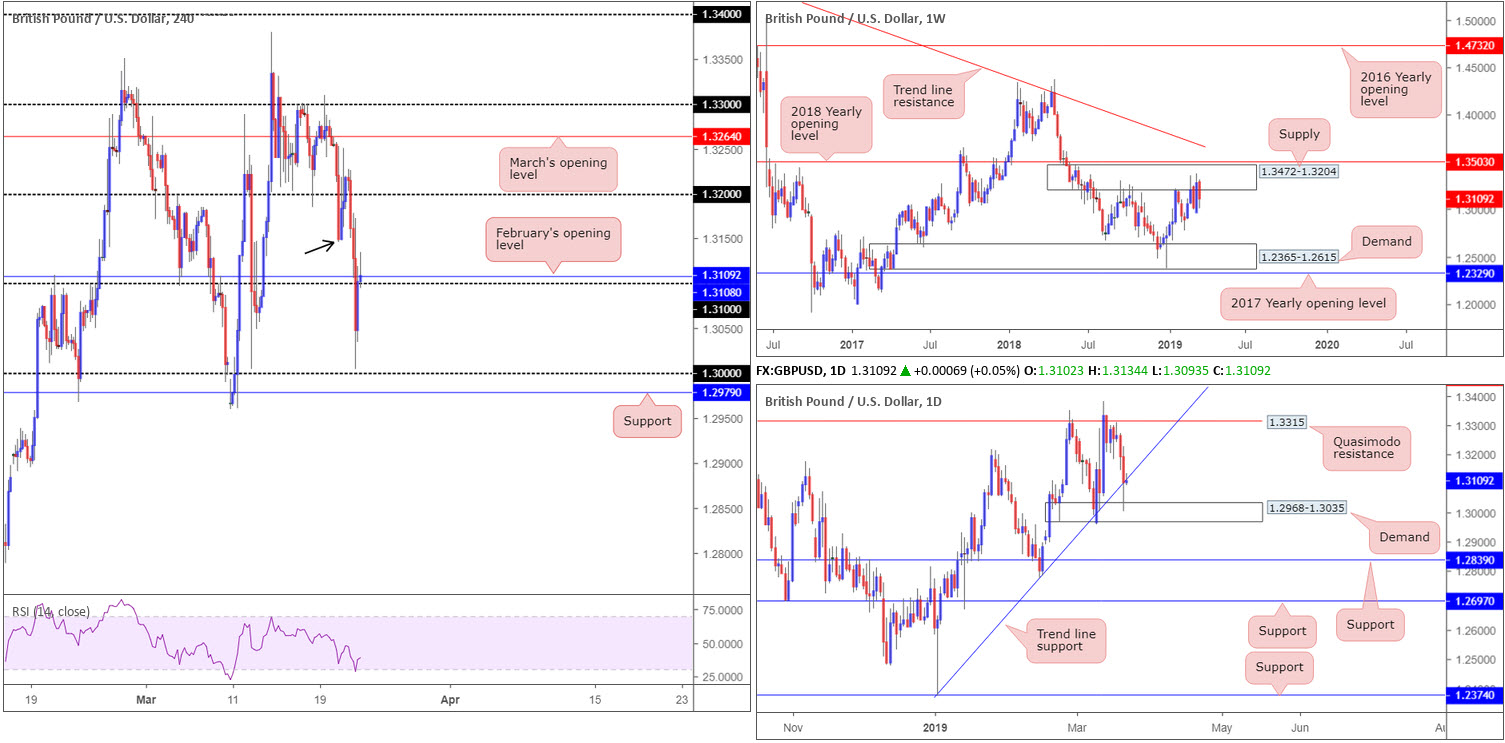Click the 'Support' callout on the 240 chart
The width and height of the screenshot is (1505, 743).
point(647,421)
